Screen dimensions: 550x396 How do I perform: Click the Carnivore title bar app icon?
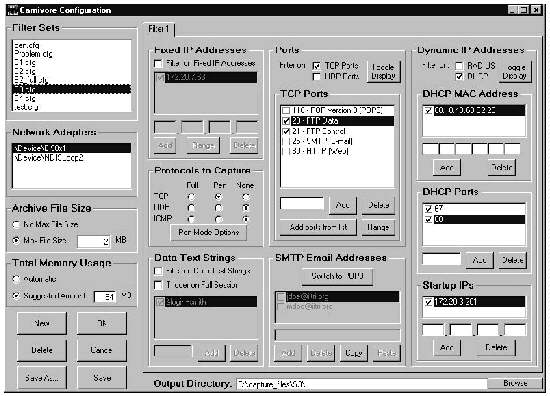(13, 10)
